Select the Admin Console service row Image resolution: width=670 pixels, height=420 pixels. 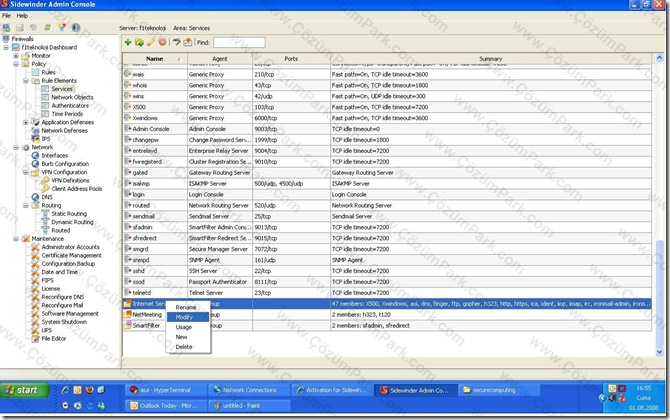[387, 129]
